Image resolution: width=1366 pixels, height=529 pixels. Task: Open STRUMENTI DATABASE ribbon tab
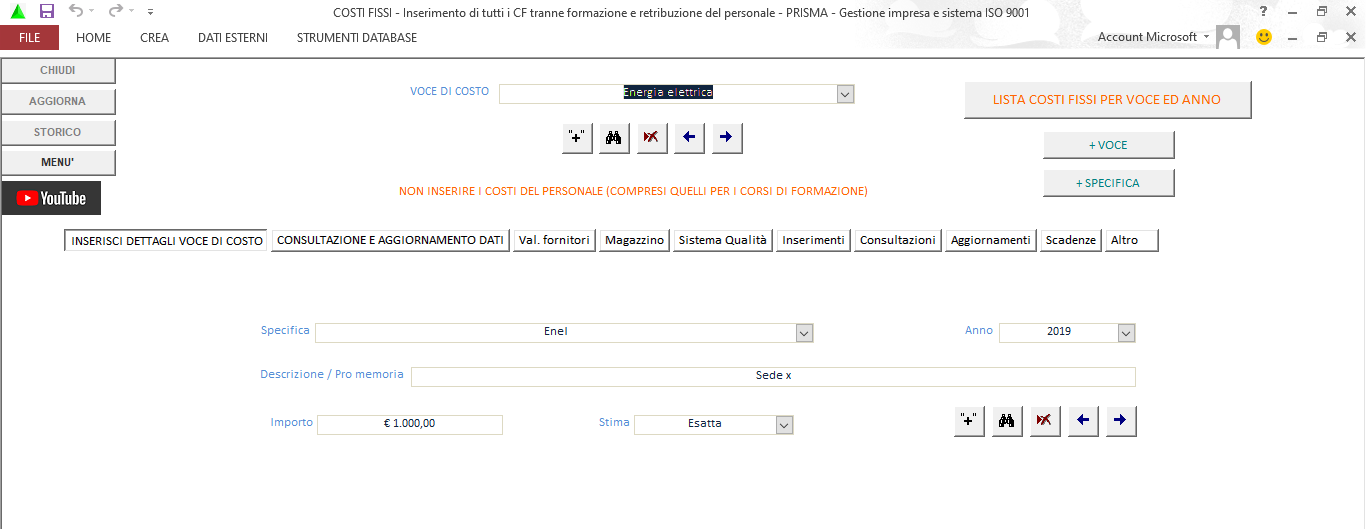pyautogui.click(x=357, y=37)
